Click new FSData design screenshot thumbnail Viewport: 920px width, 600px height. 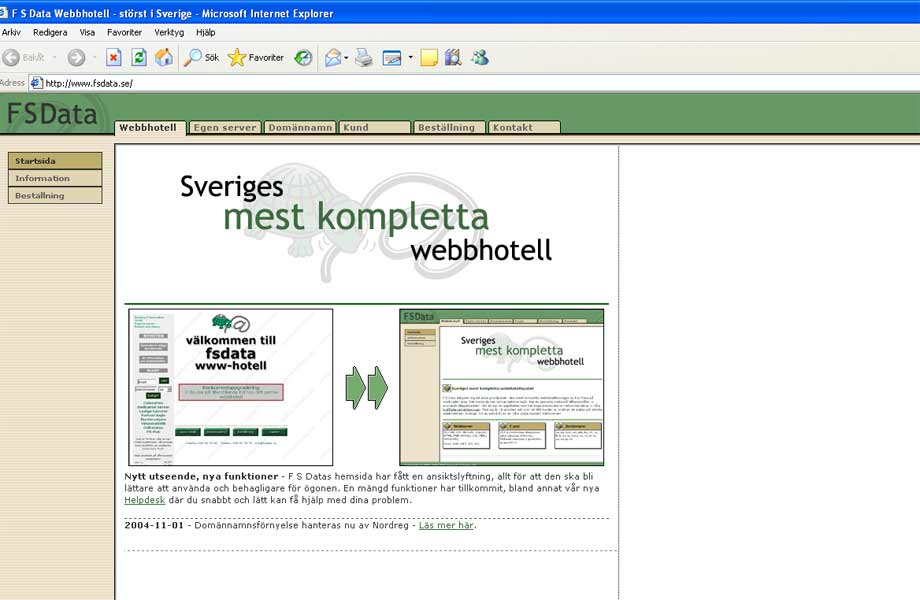[502, 387]
